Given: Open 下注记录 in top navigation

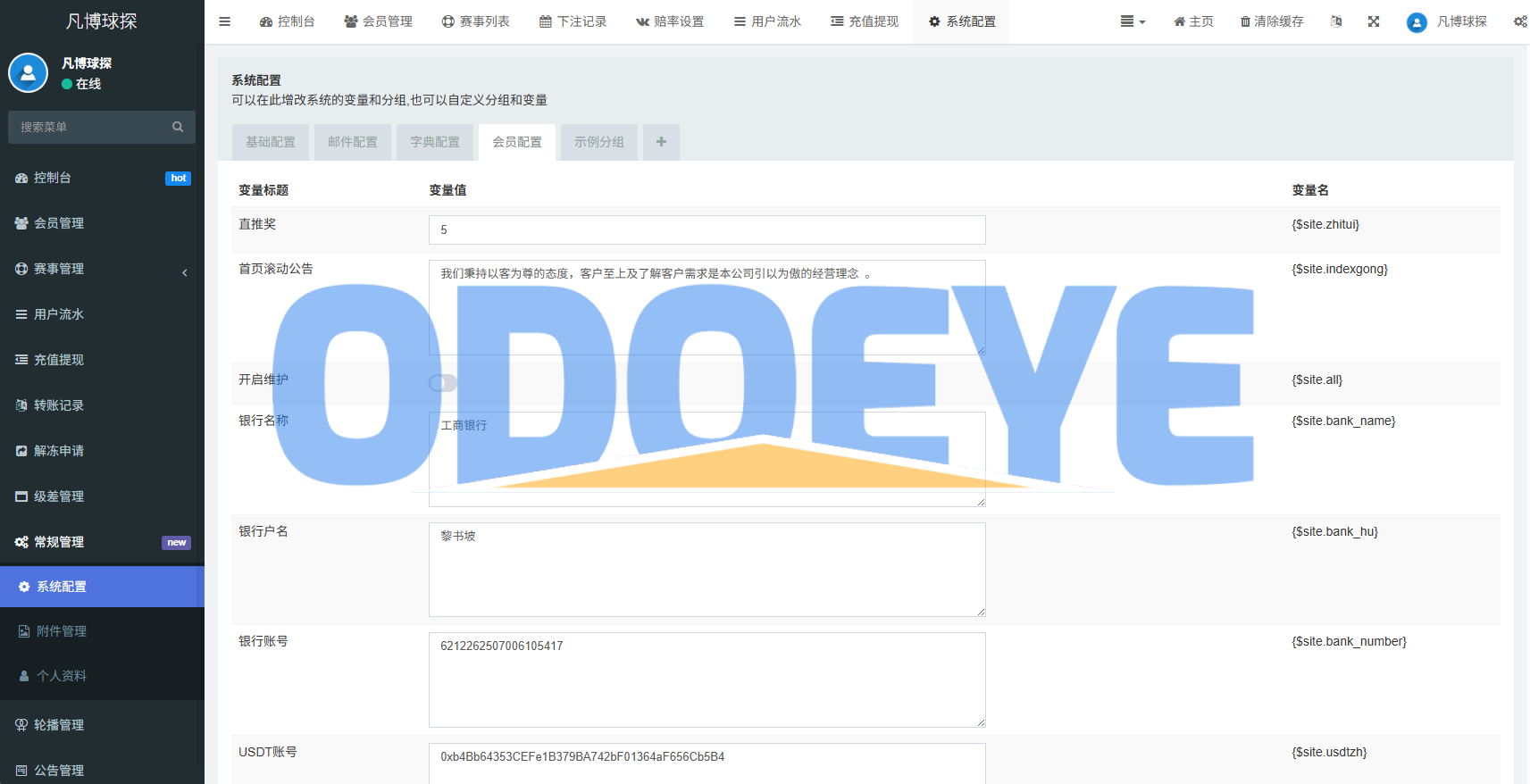Looking at the screenshot, I should 573,21.
